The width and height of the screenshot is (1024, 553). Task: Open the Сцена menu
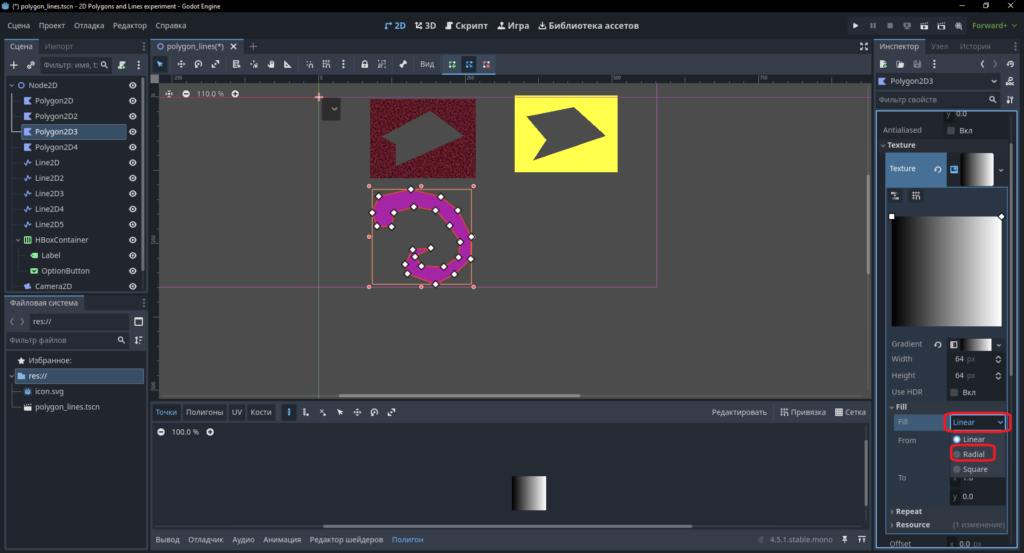18,25
